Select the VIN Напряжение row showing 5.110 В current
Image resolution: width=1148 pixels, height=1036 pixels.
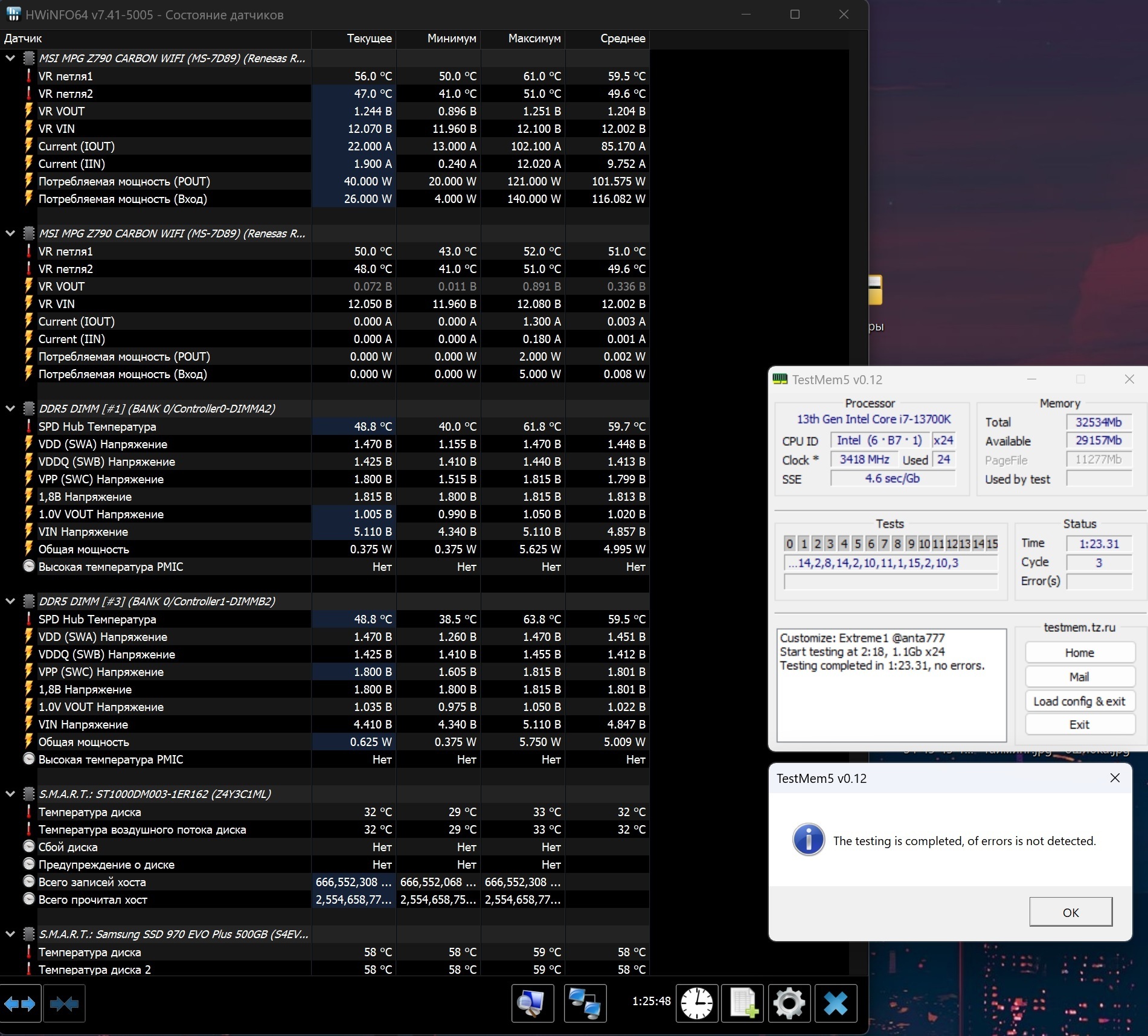tap(324, 532)
